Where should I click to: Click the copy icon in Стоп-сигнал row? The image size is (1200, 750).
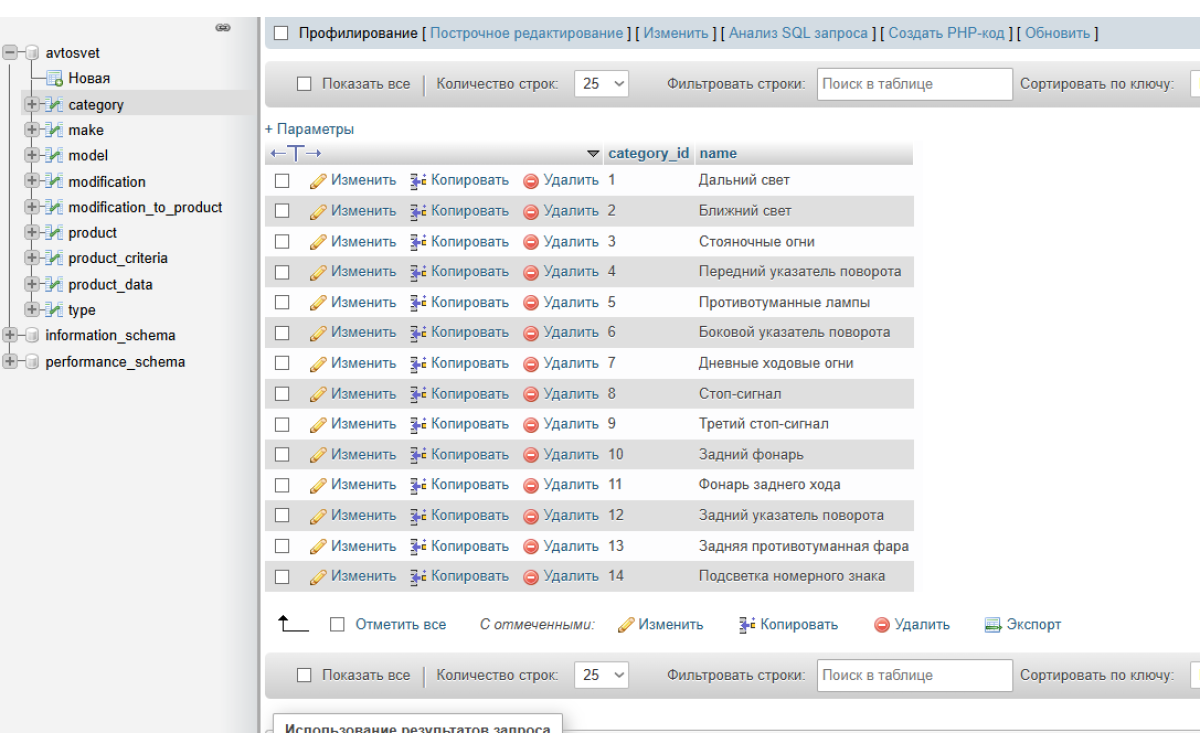pyautogui.click(x=418, y=394)
